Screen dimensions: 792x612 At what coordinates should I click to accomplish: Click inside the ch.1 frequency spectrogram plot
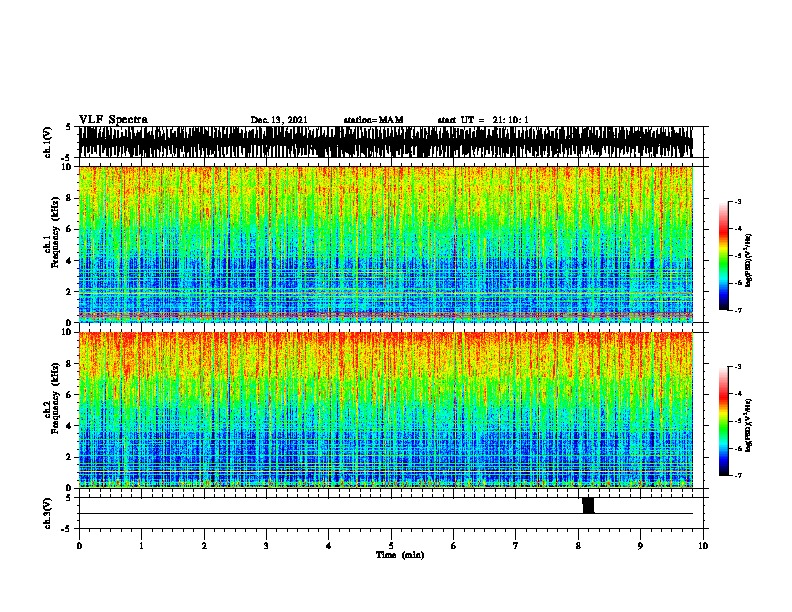386,244
